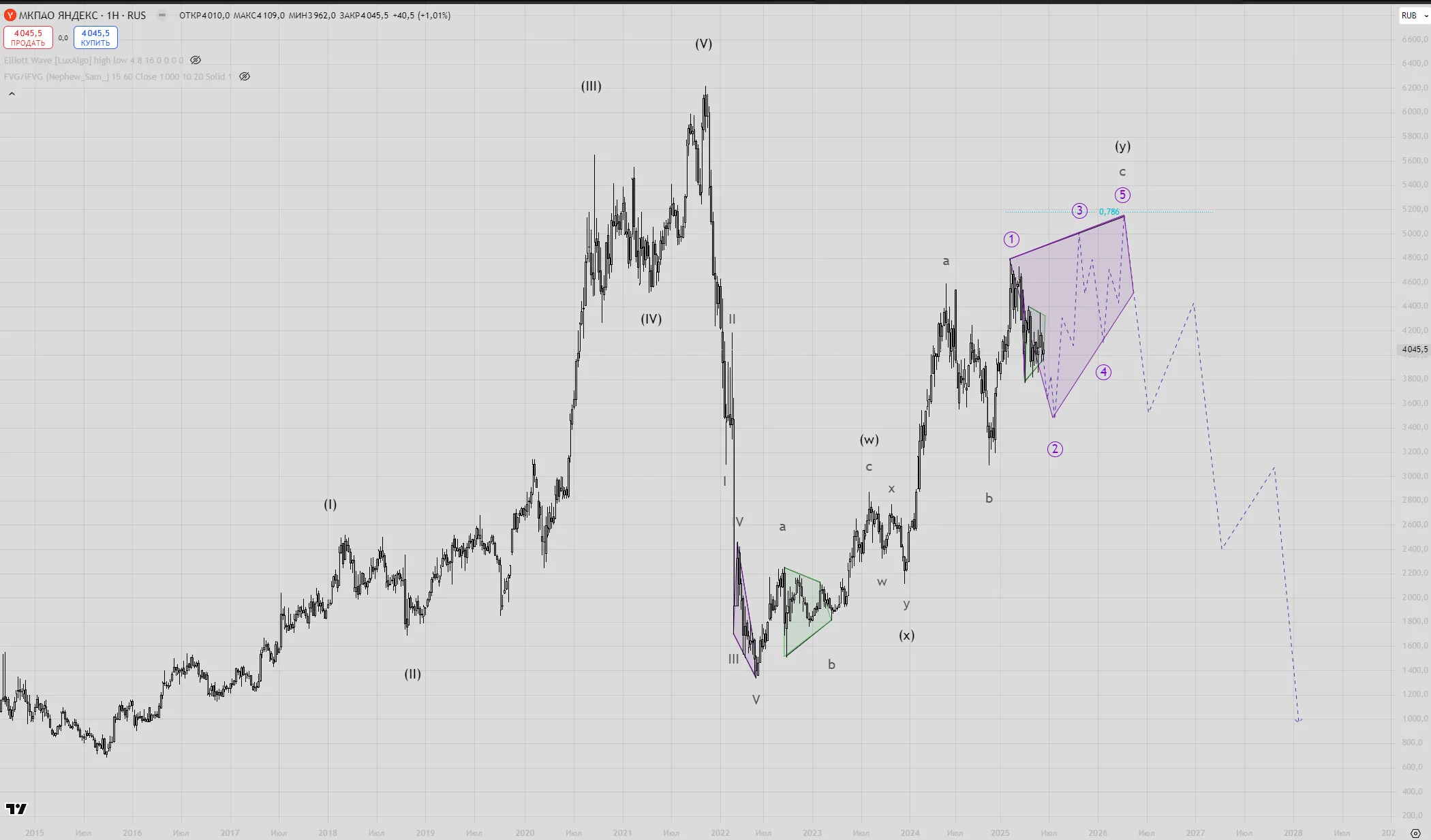Open chart settings hexagon icon
Screen dimensions: 1431x840
(x=1415, y=833)
